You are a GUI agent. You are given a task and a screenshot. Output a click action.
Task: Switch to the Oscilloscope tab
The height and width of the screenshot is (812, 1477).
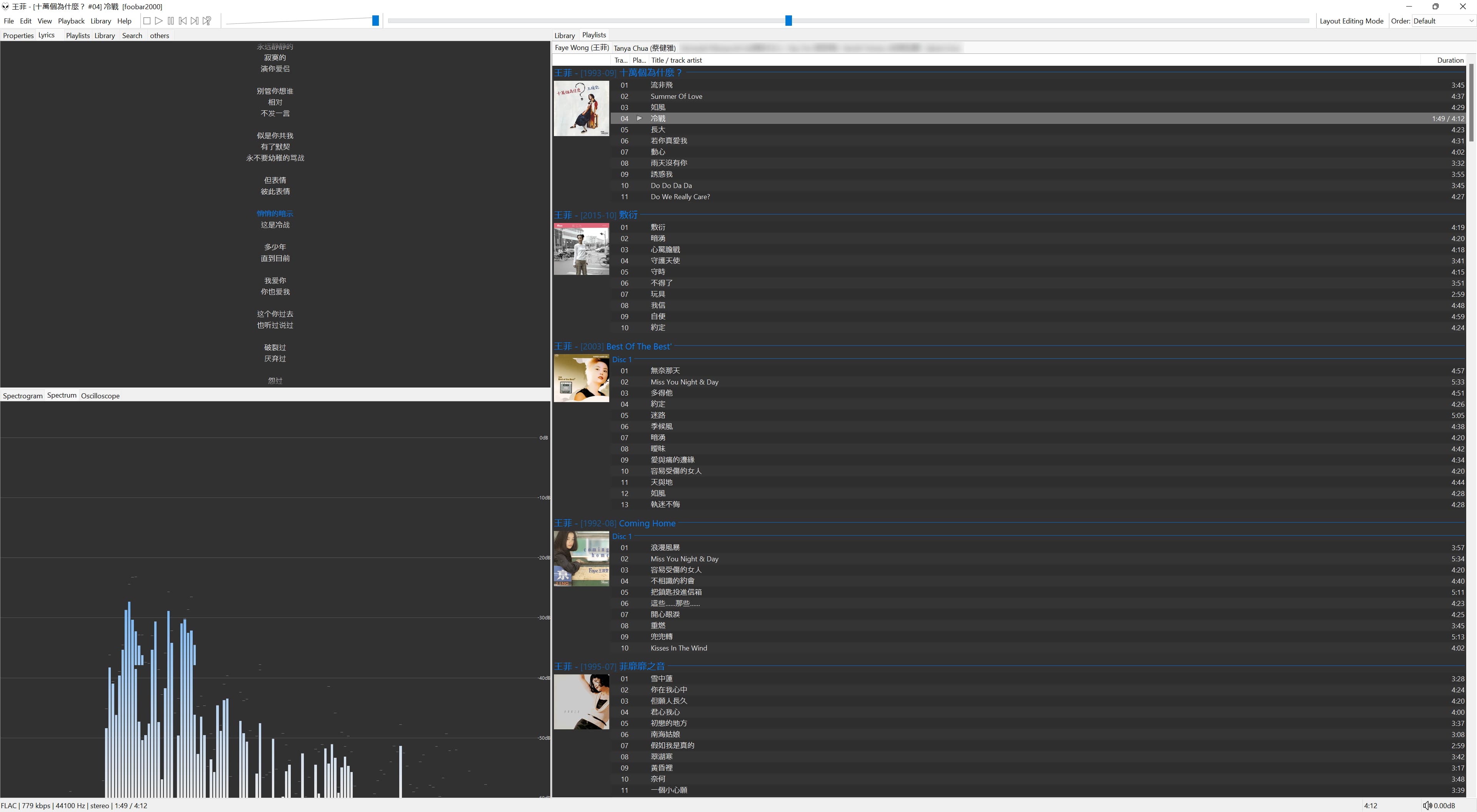(100, 396)
